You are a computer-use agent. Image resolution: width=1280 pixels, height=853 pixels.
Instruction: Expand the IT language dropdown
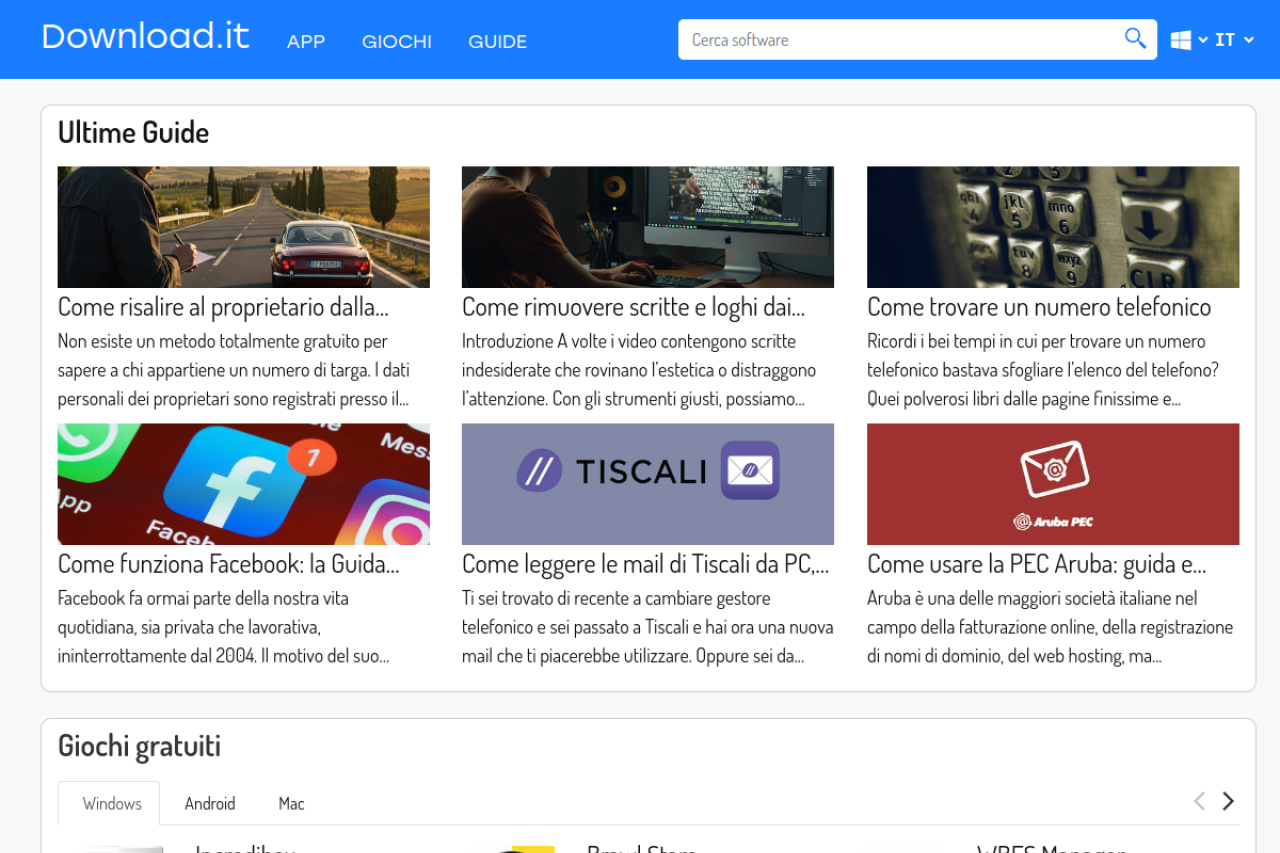(x=1234, y=40)
